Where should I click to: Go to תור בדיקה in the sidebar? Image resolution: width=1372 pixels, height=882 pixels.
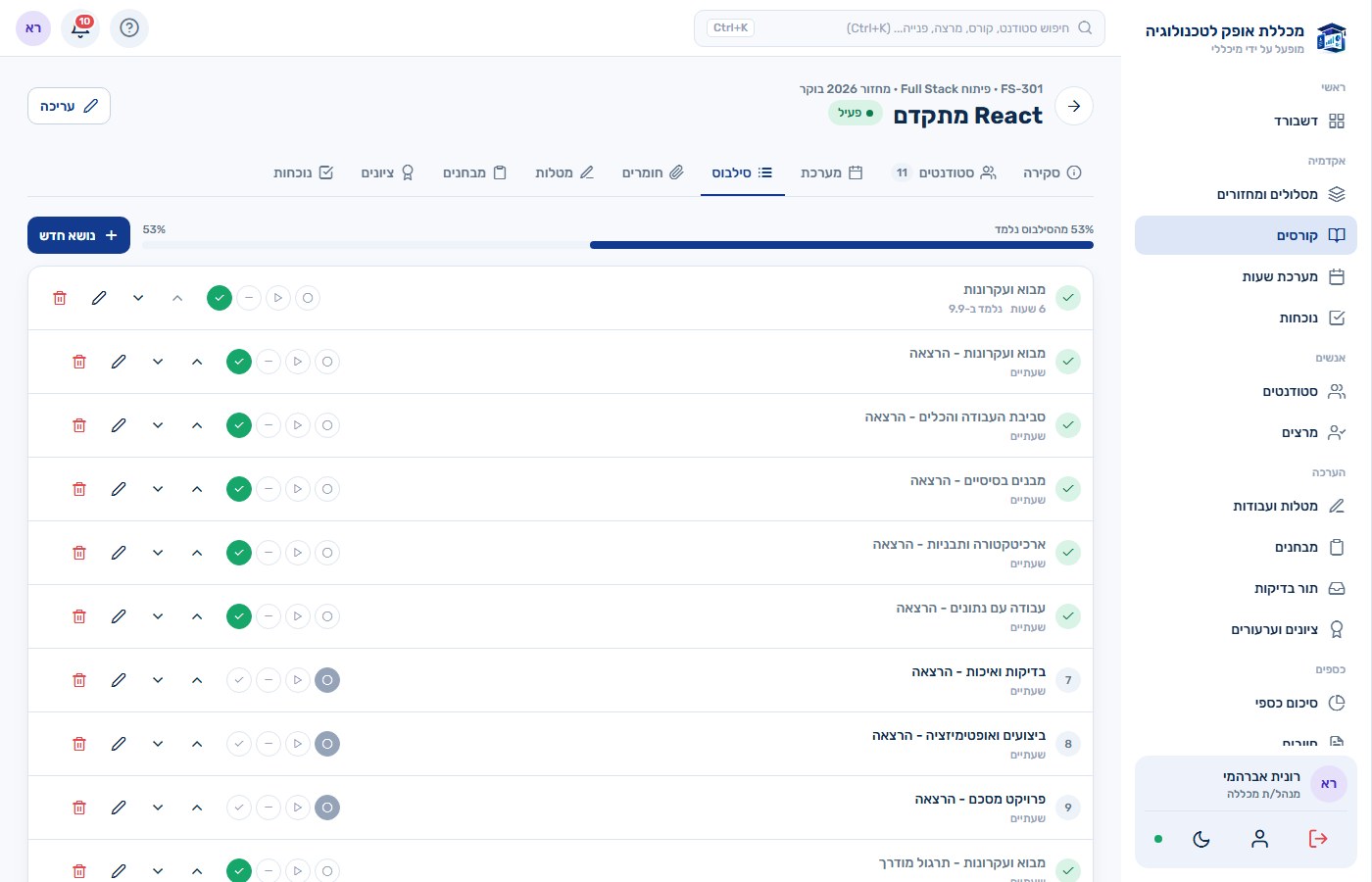click(x=1246, y=588)
